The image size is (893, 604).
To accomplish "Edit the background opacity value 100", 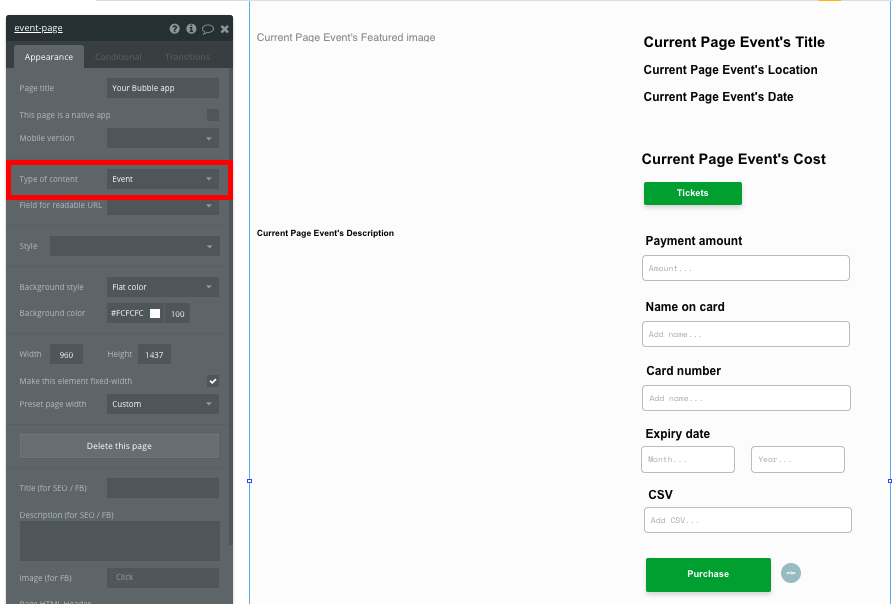I will click(178, 314).
